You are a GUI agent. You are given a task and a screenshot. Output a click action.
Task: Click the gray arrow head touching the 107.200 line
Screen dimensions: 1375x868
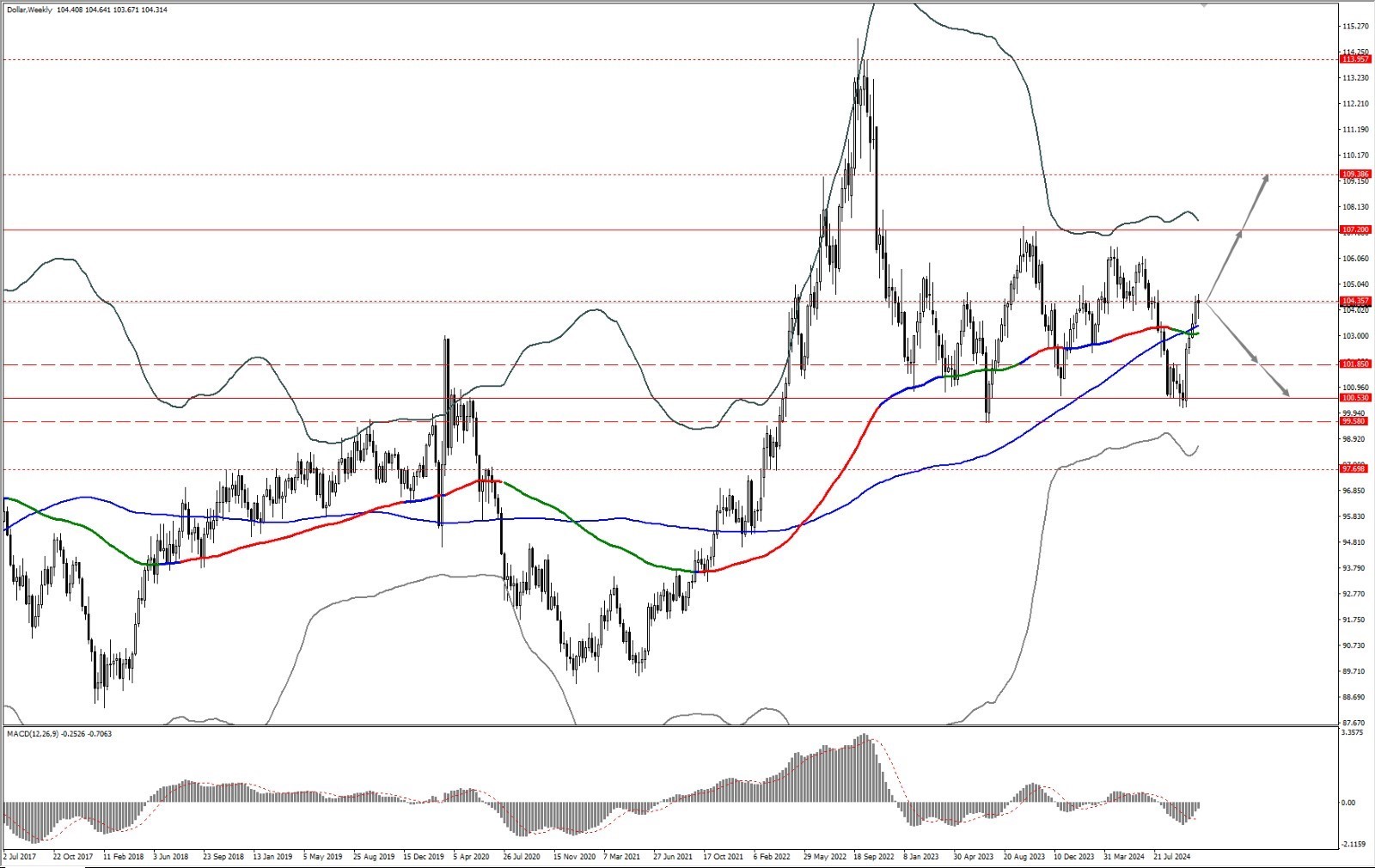(1239, 234)
